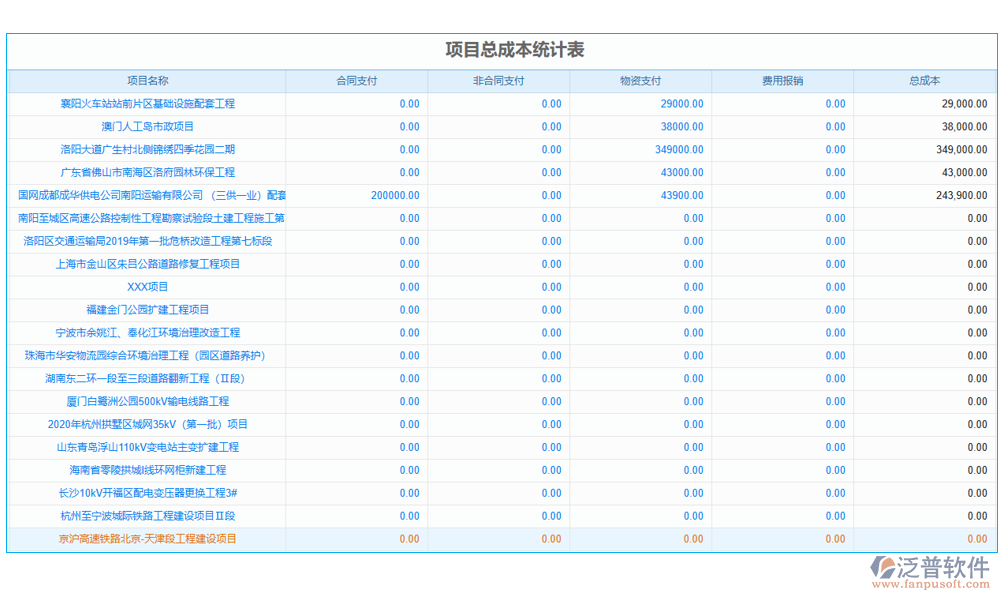Open 上海市金山区朱吕公路道路修复工程项目 link
Image resolution: width=1000 pixels, height=600 pixels.
pyautogui.click(x=147, y=264)
